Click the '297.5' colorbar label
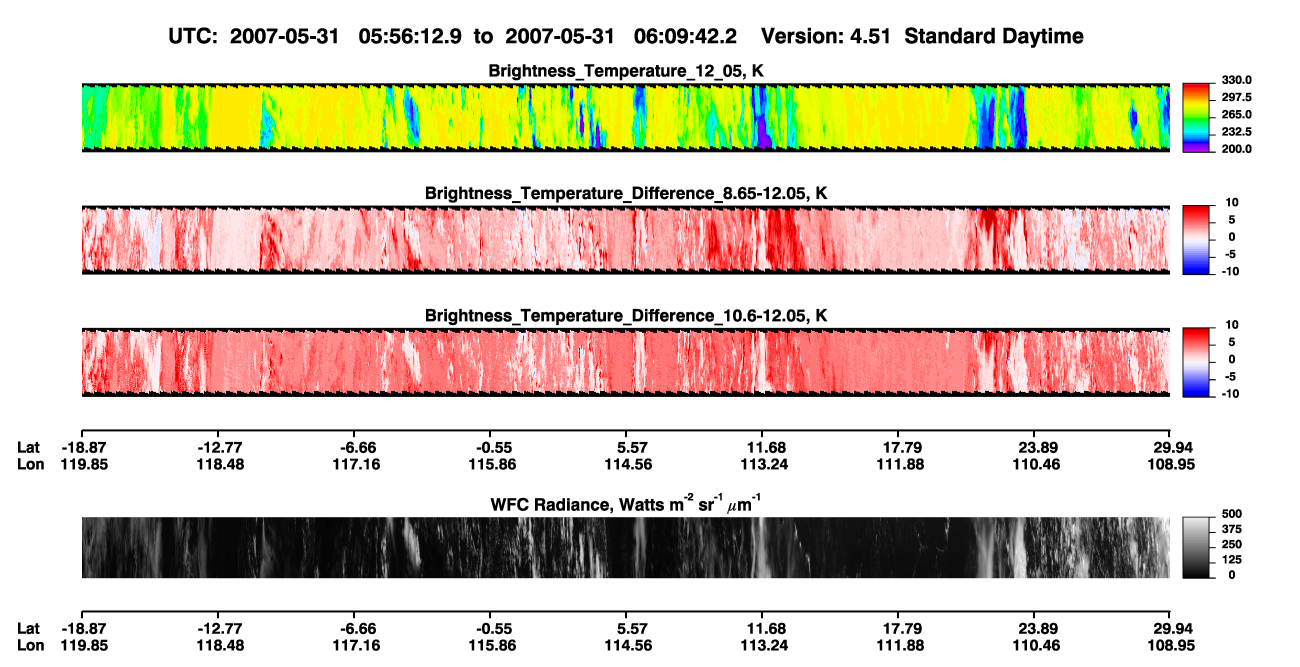 tap(1236, 98)
